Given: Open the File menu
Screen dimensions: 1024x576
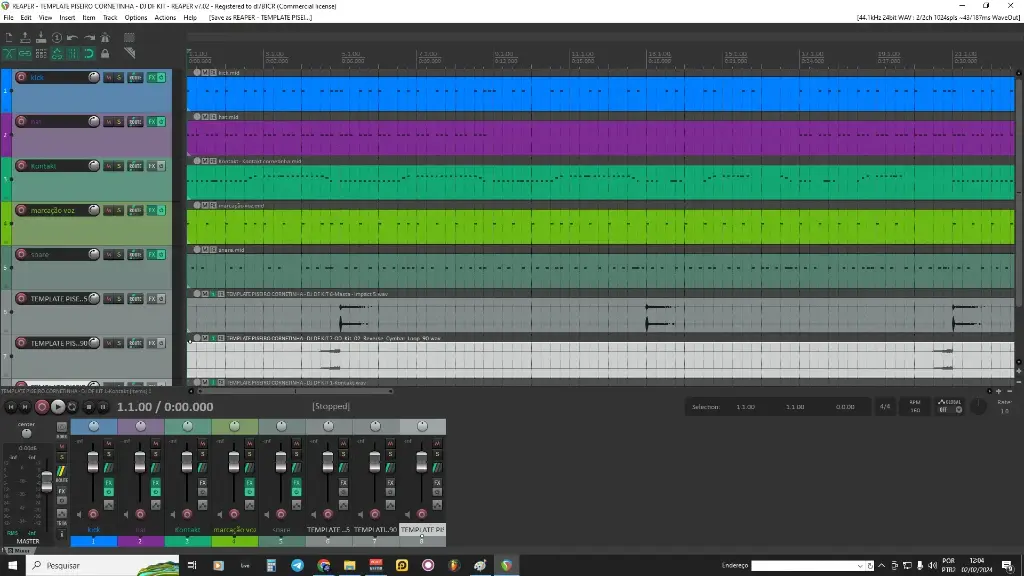Looking at the screenshot, I should 8,18.
